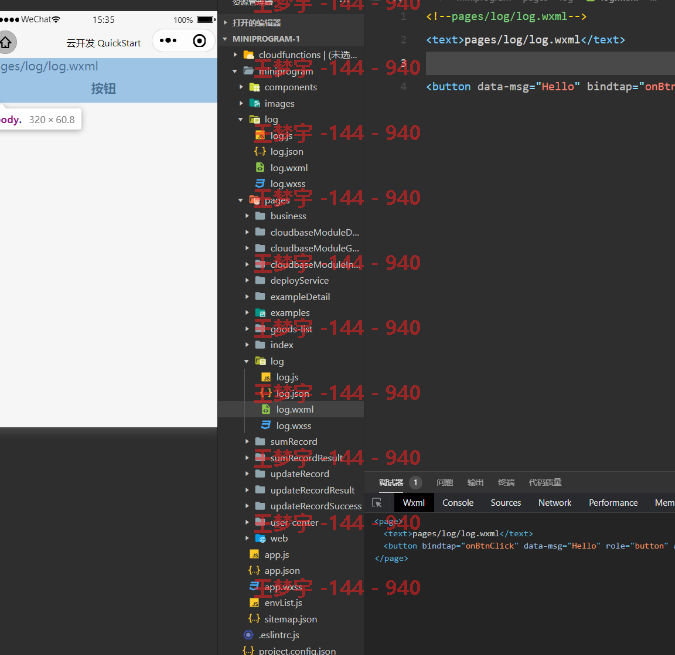Collapse the pages folder arrow
Image resolution: width=675 pixels, height=655 pixels.
pyautogui.click(x=241, y=200)
